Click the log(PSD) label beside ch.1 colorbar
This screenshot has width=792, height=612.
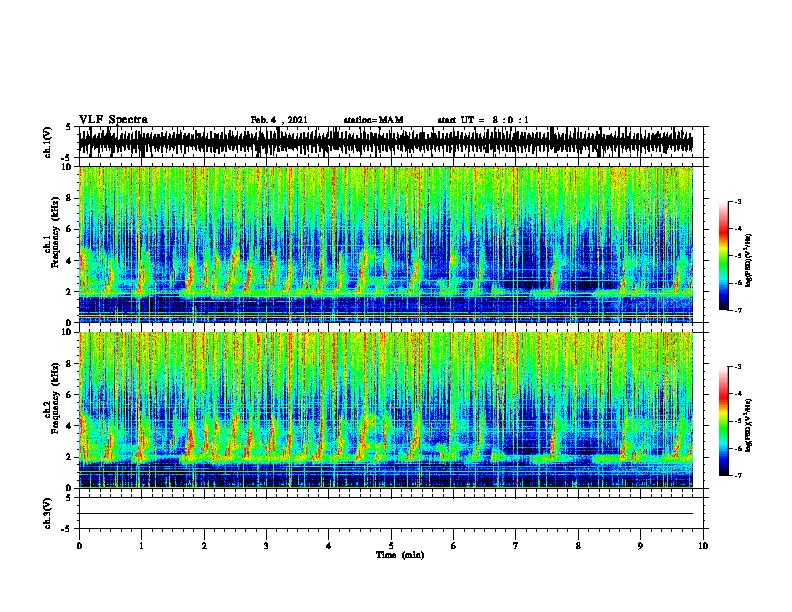click(x=748, y=261)
